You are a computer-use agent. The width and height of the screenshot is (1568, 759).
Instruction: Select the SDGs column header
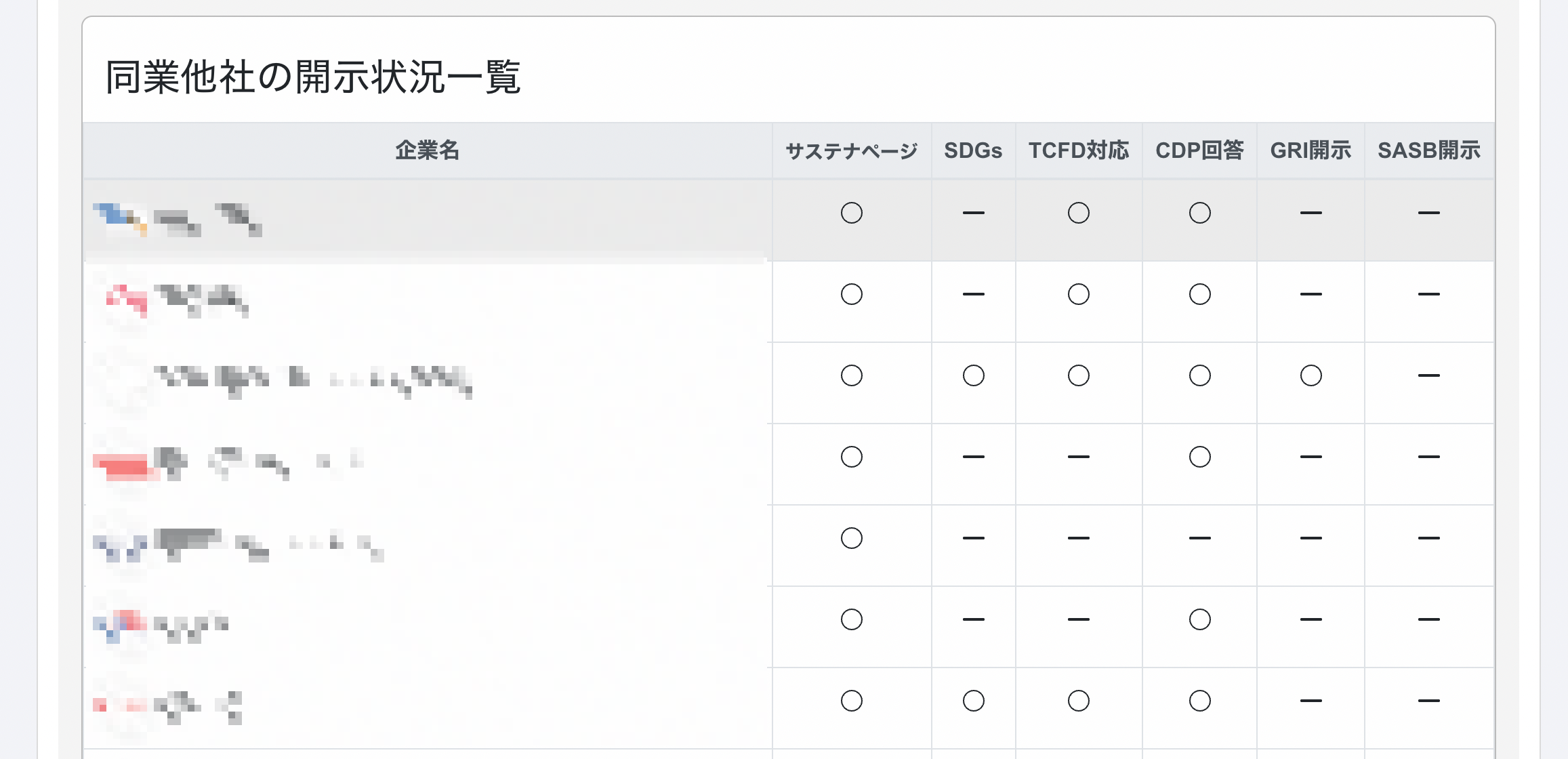pos(973,150)
